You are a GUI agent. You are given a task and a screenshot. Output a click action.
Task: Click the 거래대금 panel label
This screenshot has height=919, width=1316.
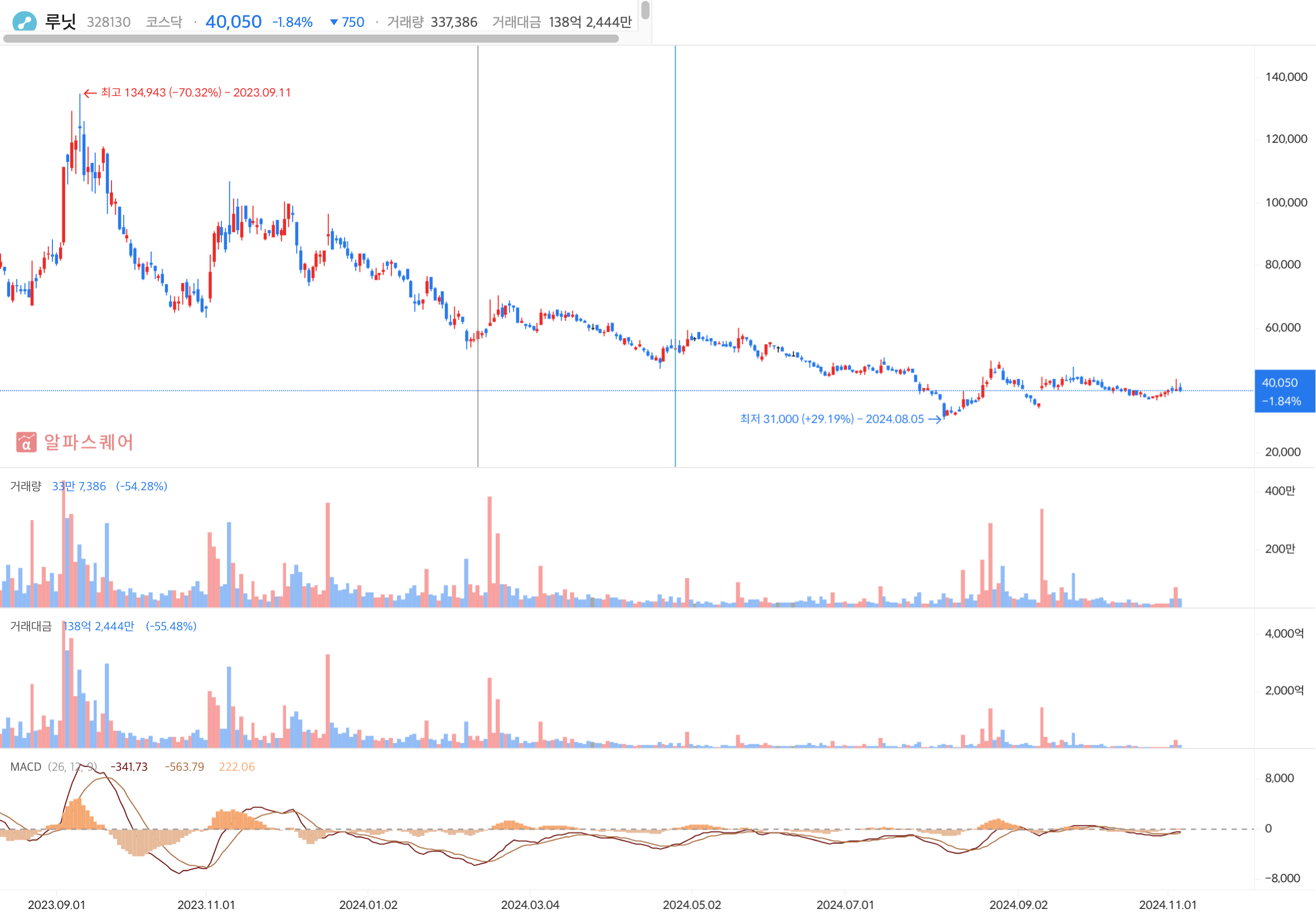[x=31, y=626]
